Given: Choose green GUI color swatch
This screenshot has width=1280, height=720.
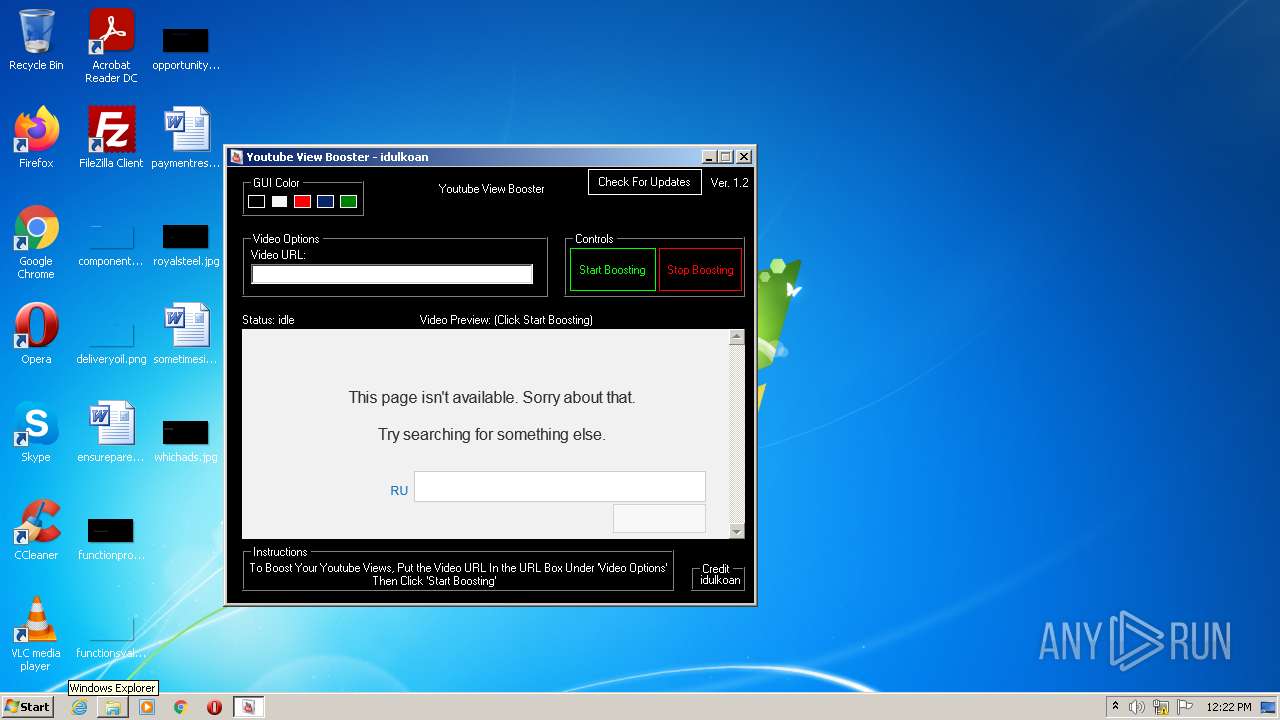Looking at the screenshot, I should 348,202.
